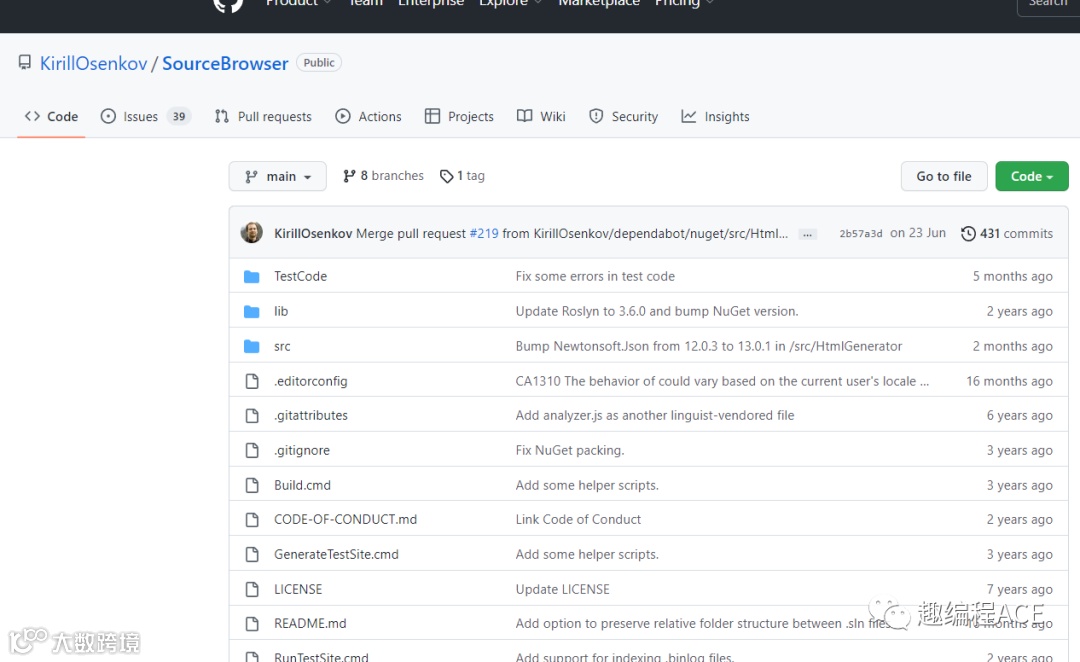View the 8 branches link

tap(383, 176)
